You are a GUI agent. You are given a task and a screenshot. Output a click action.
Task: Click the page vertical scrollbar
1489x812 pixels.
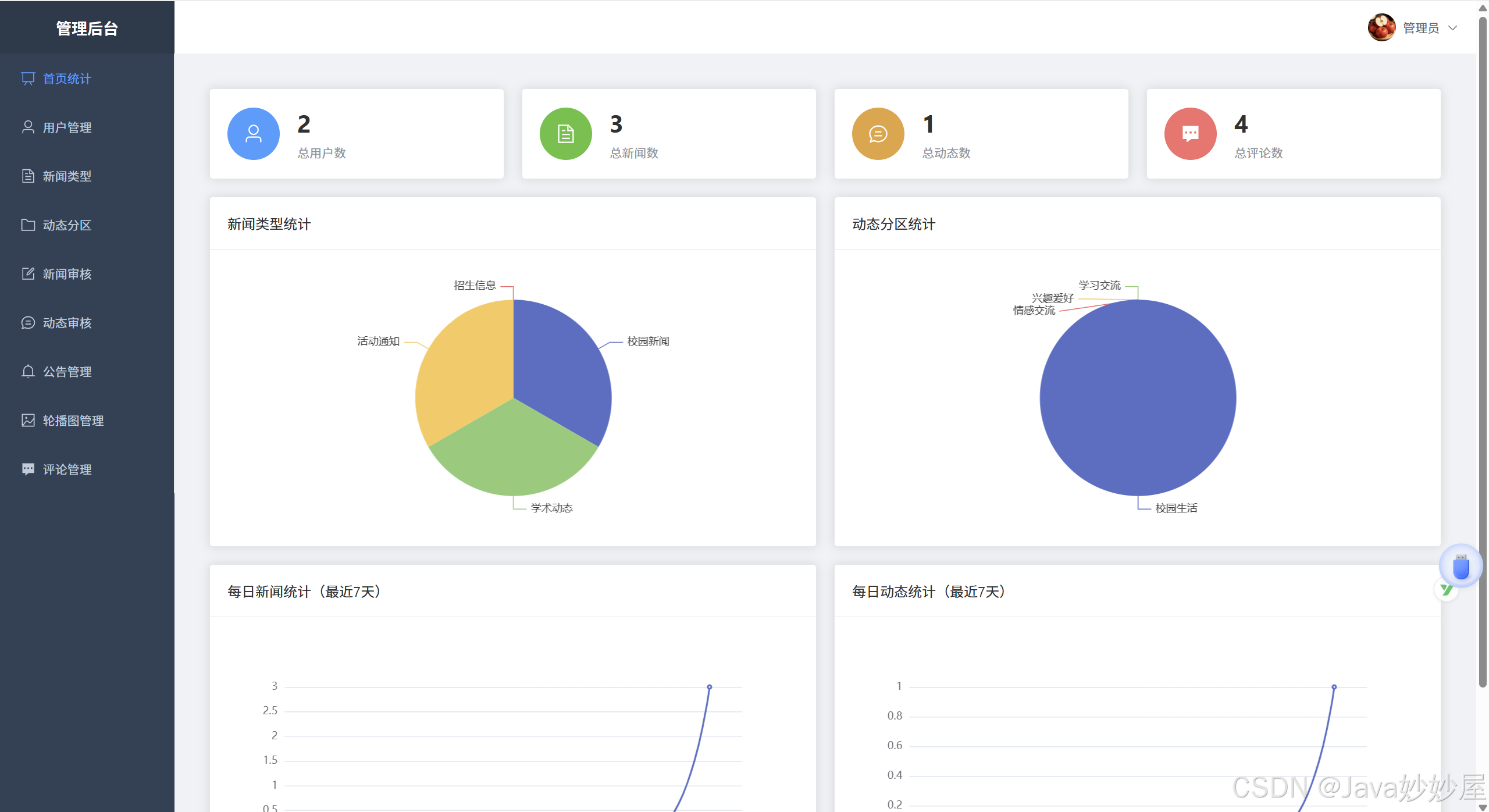[x=1483, y=349]
